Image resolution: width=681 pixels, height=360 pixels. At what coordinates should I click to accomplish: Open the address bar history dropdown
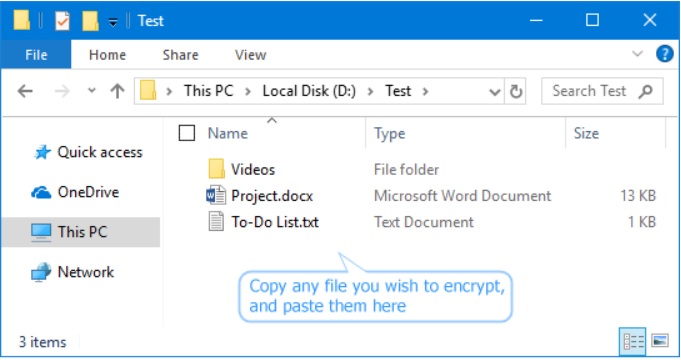(494, 92)
